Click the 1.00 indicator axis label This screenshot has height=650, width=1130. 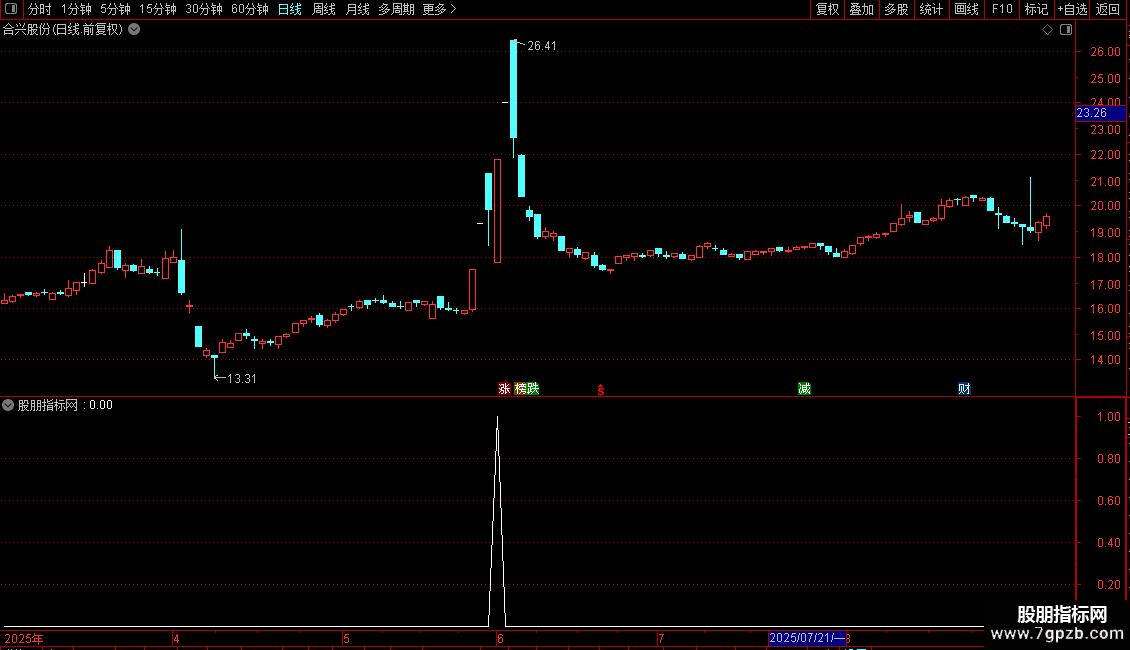click(1108, 417)
